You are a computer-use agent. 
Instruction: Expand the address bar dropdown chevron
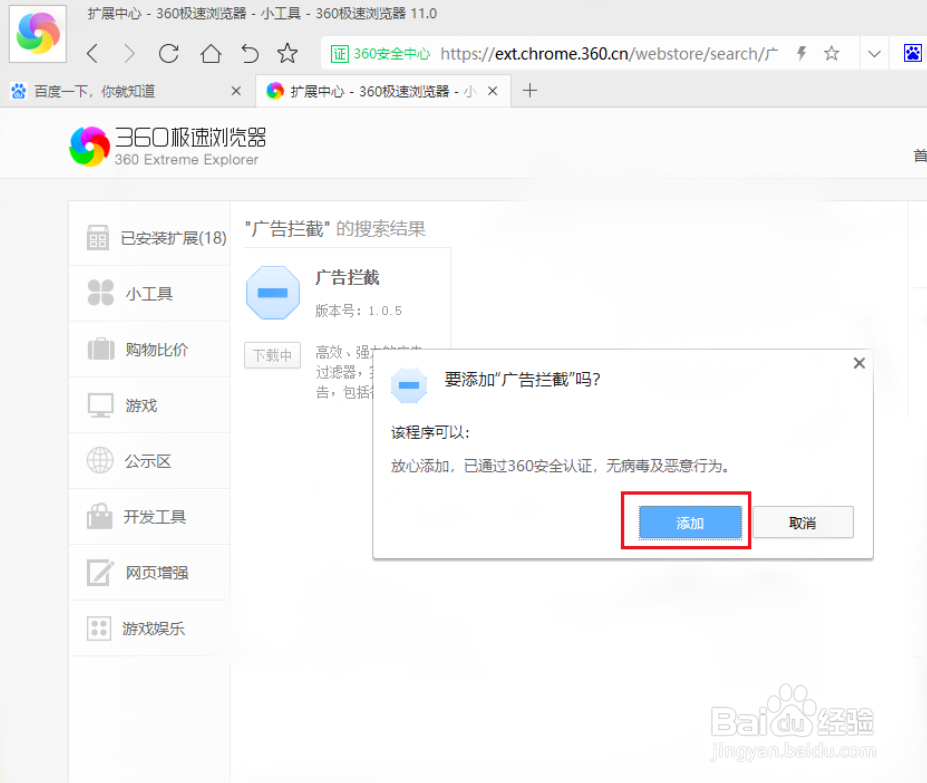click(874, 54)
